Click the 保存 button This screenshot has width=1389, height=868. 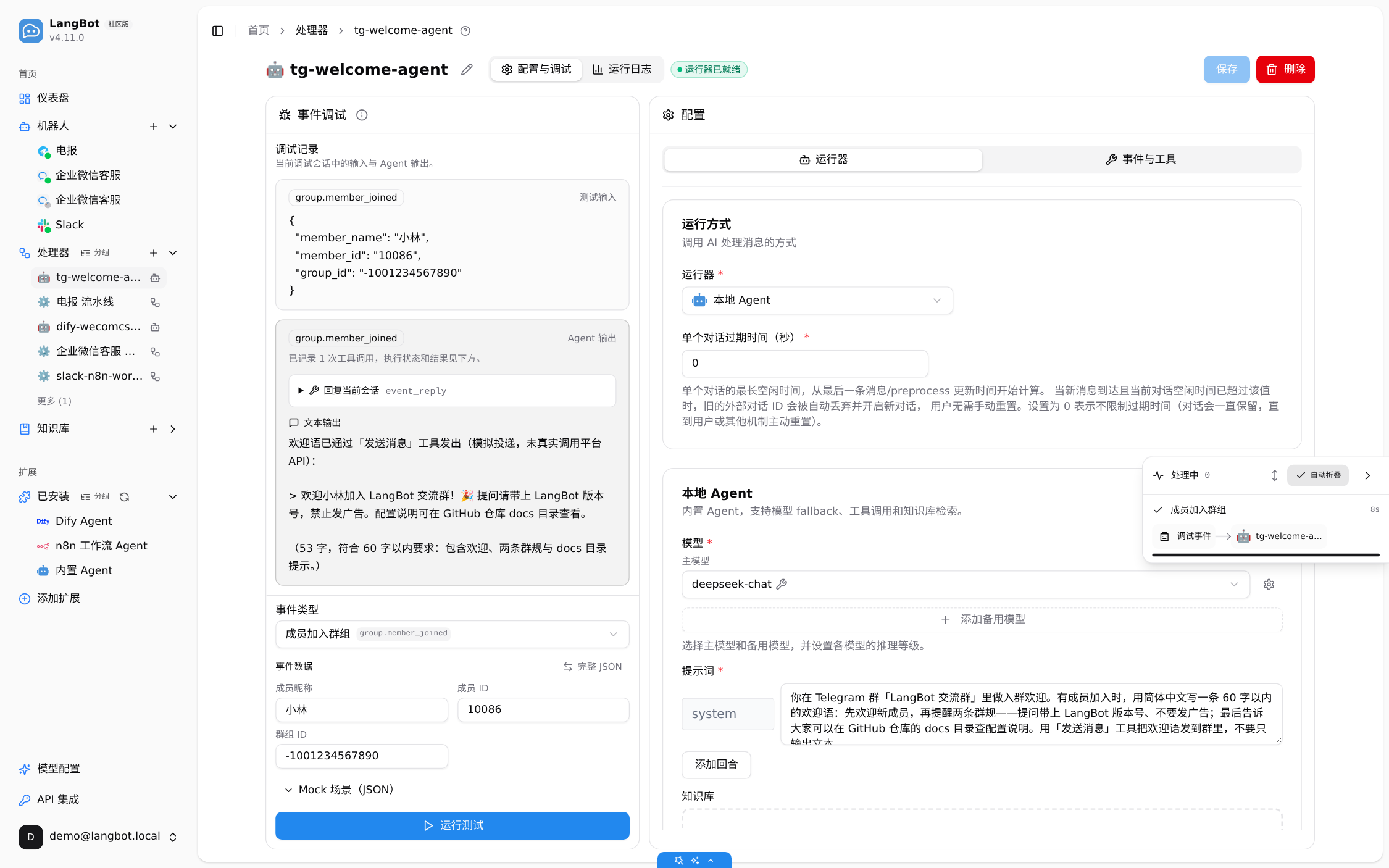tap(1226, 70)
